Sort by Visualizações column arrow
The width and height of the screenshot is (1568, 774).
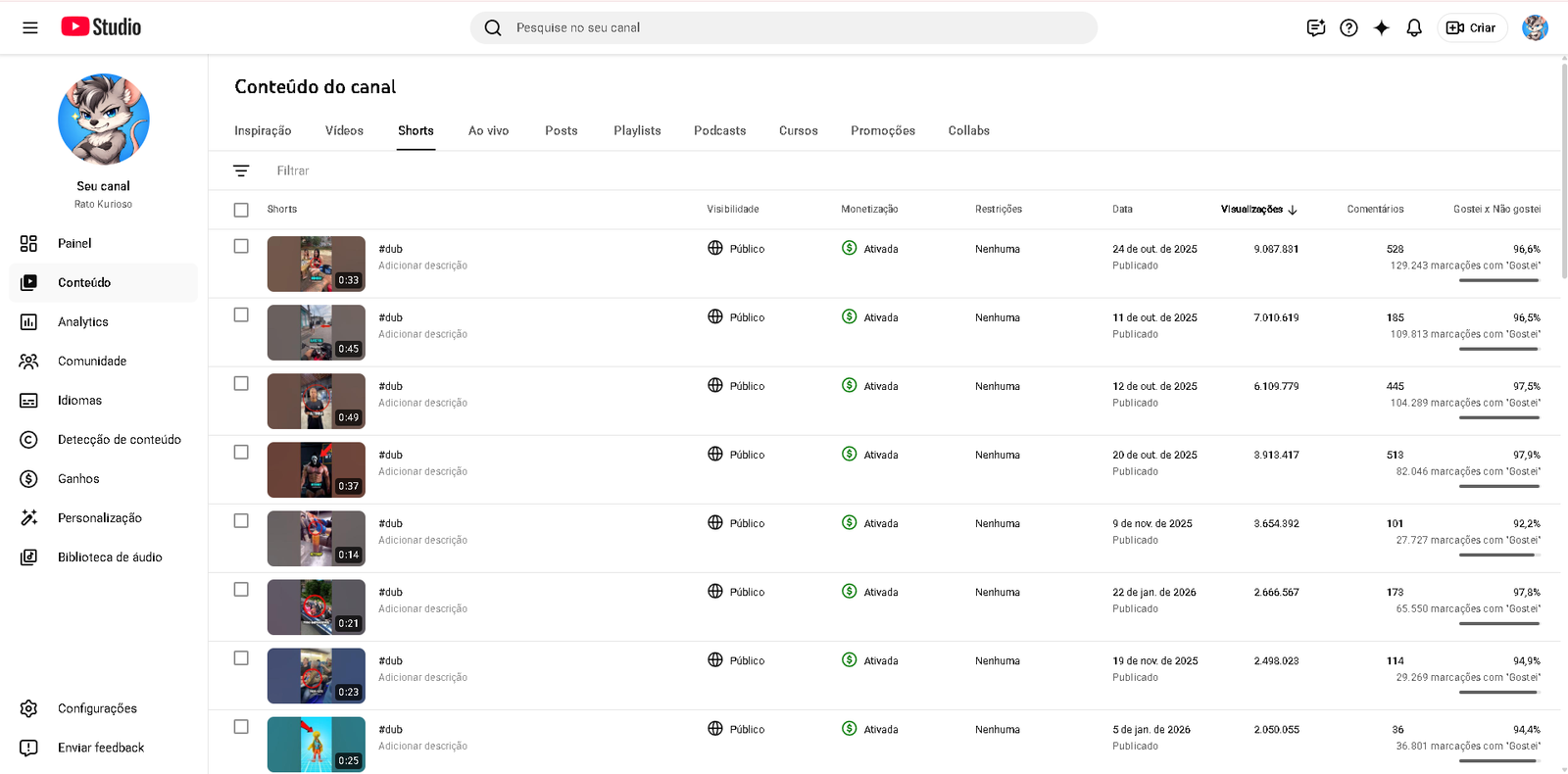point(1293,210)
